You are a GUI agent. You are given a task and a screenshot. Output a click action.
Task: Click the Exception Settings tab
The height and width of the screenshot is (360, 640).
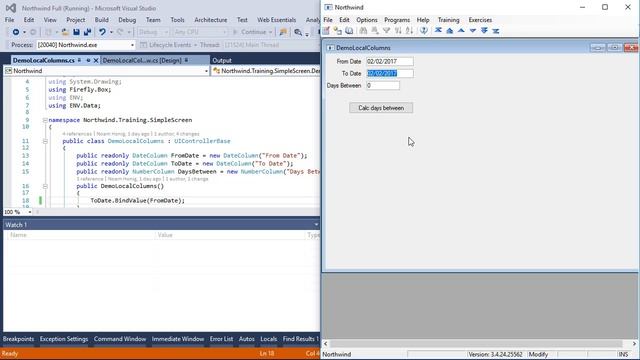point(64,339)
